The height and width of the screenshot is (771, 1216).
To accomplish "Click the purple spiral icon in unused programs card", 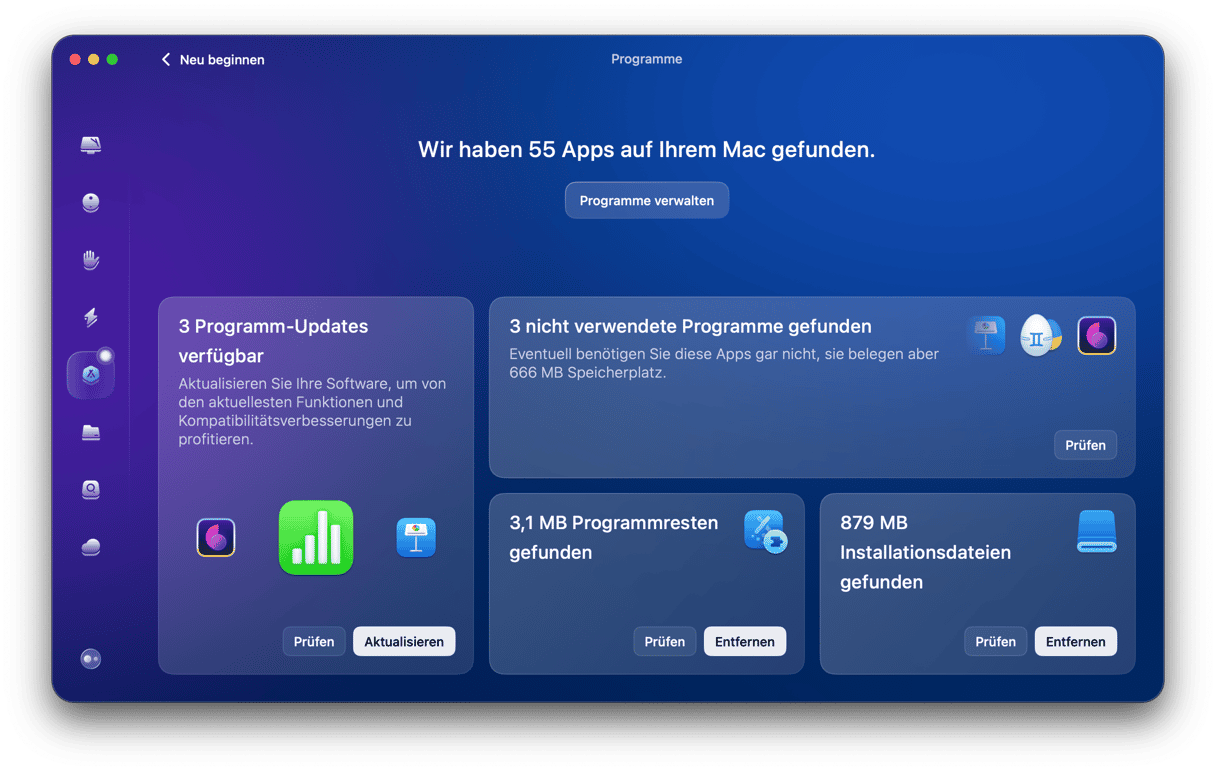I will coord(1097,336).
